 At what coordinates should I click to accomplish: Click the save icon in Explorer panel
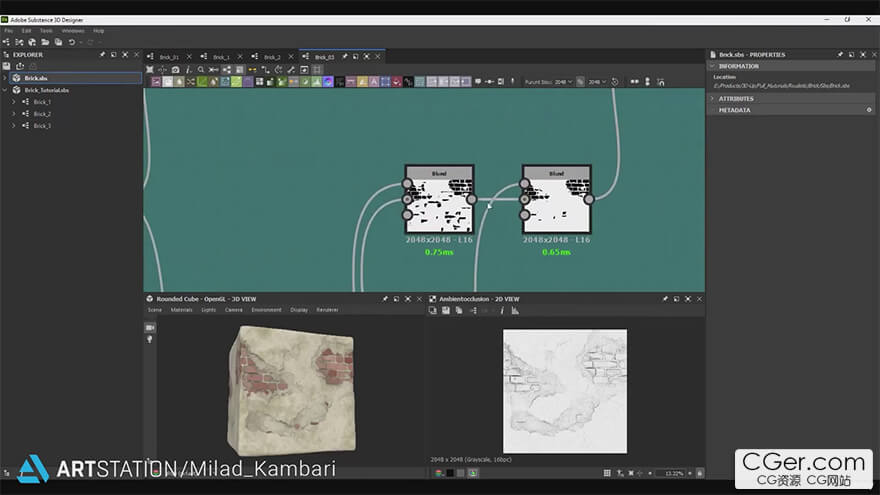pyautogui.click(x=7, y=66)
